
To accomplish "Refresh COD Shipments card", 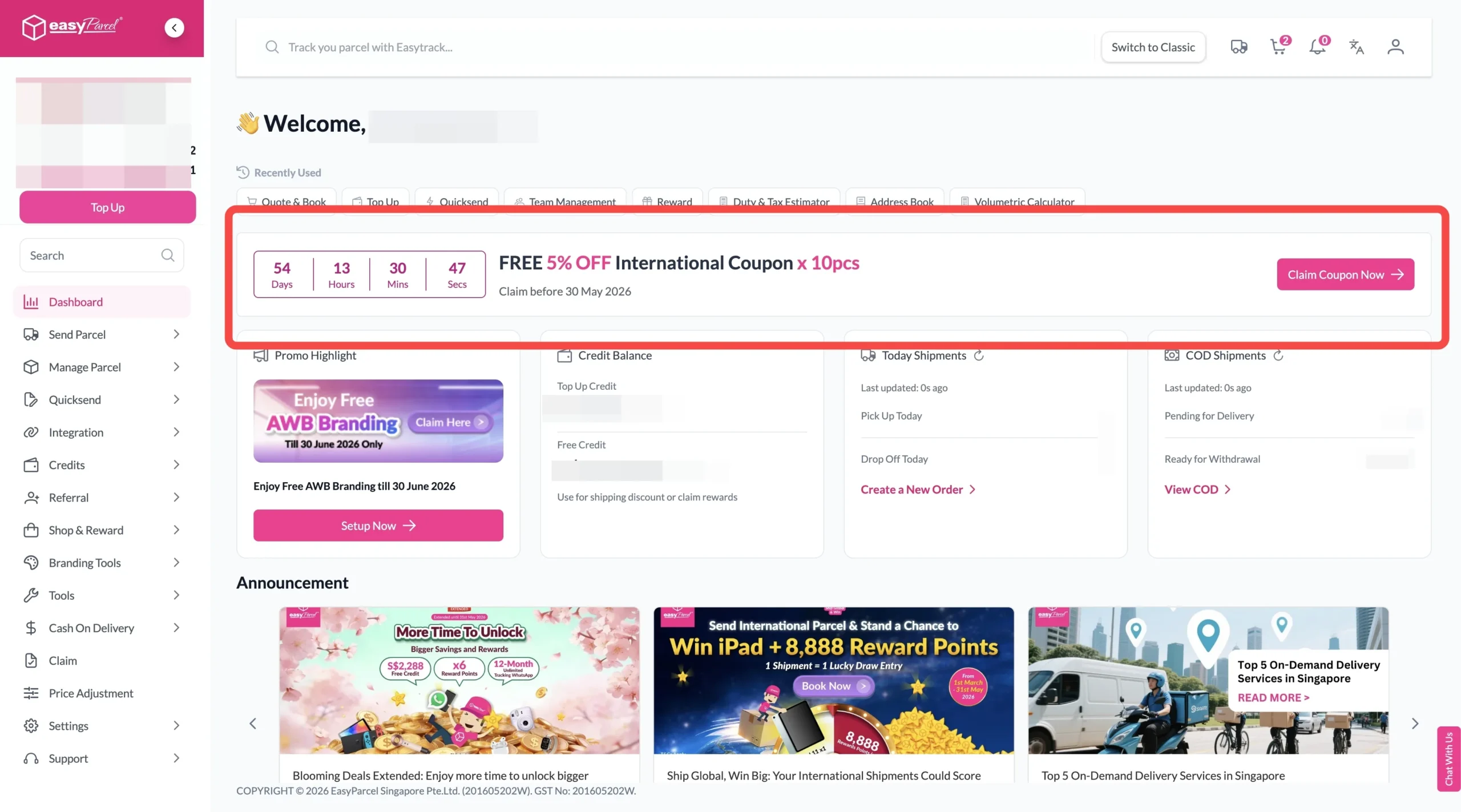I will coord(1278,355).
